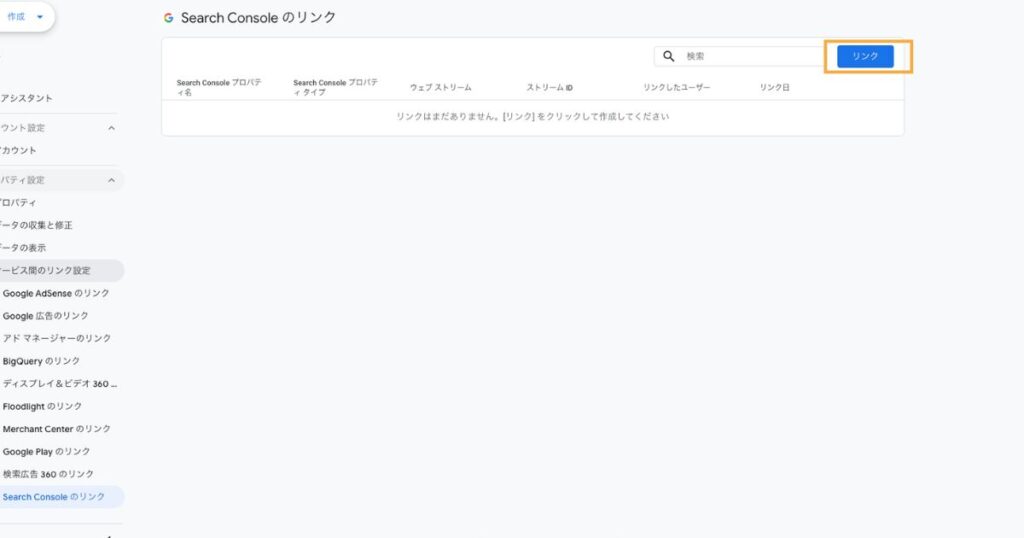This screenshot has height=538, width=1024.
Task: Open アカウント in sidebar
Action: pos(18,150)
